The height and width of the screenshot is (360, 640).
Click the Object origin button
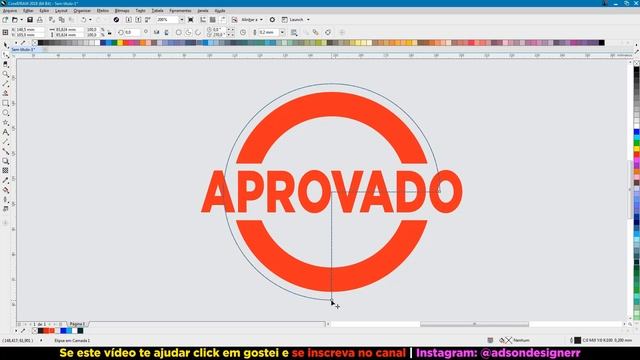click(x=5, y=32)
